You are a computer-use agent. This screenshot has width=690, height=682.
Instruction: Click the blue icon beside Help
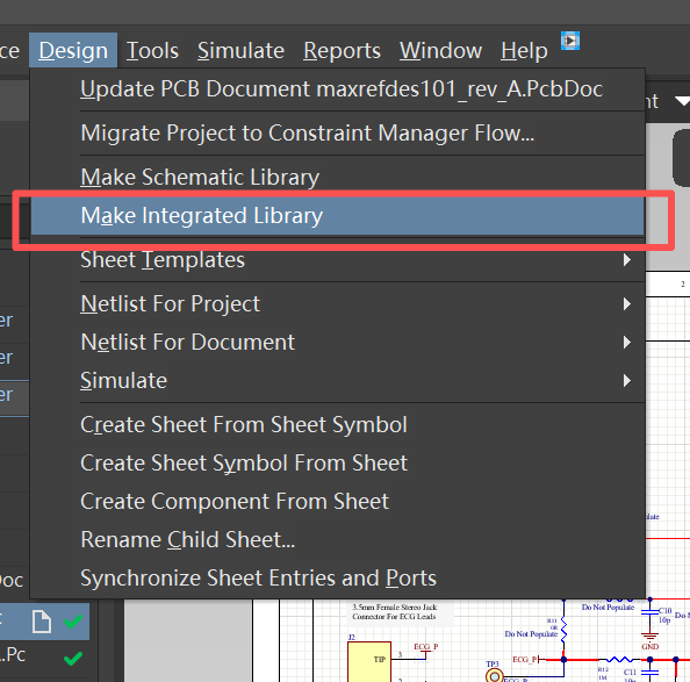tap(570, 41)
